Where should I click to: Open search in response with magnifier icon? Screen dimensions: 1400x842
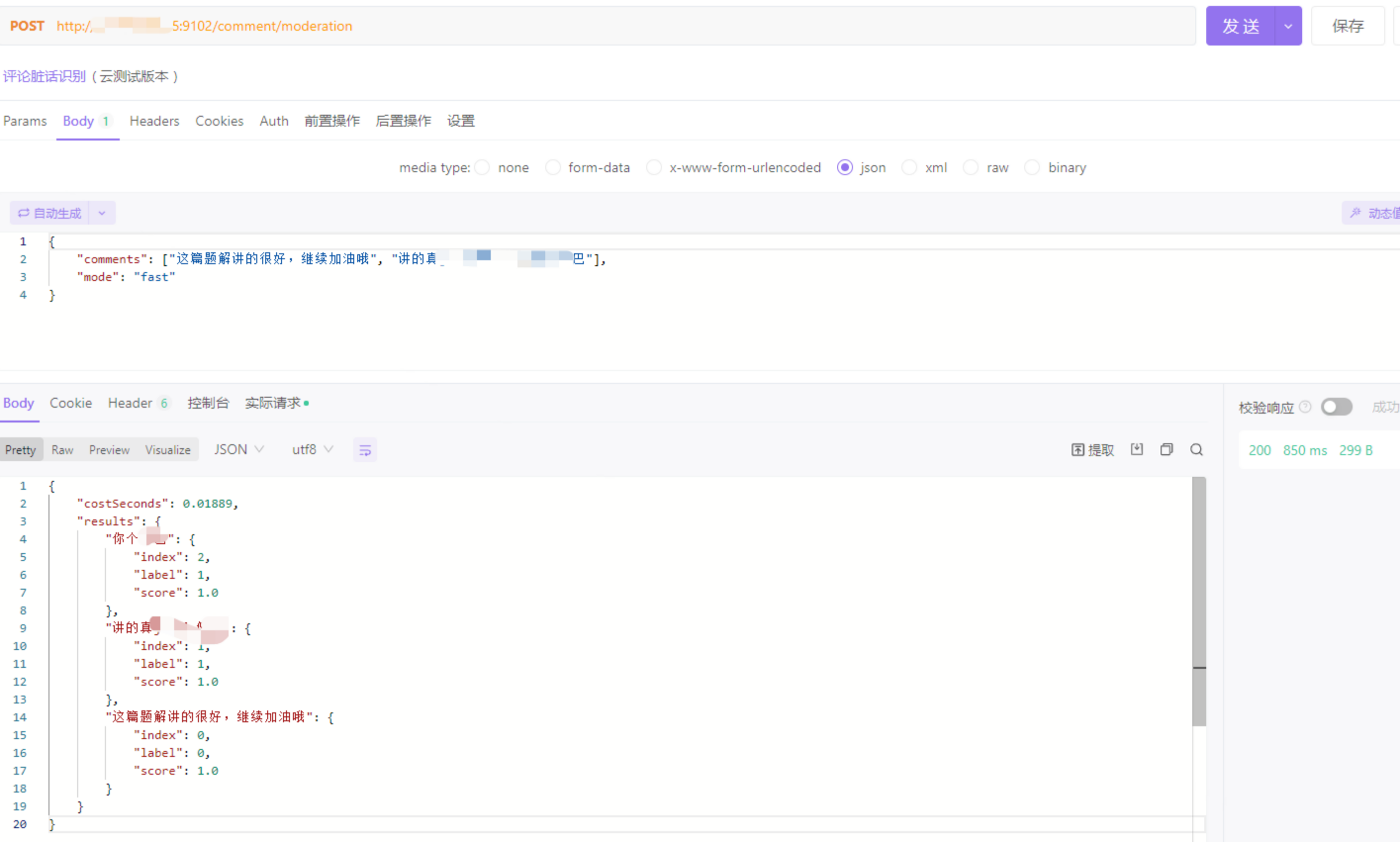point(1196,449)
